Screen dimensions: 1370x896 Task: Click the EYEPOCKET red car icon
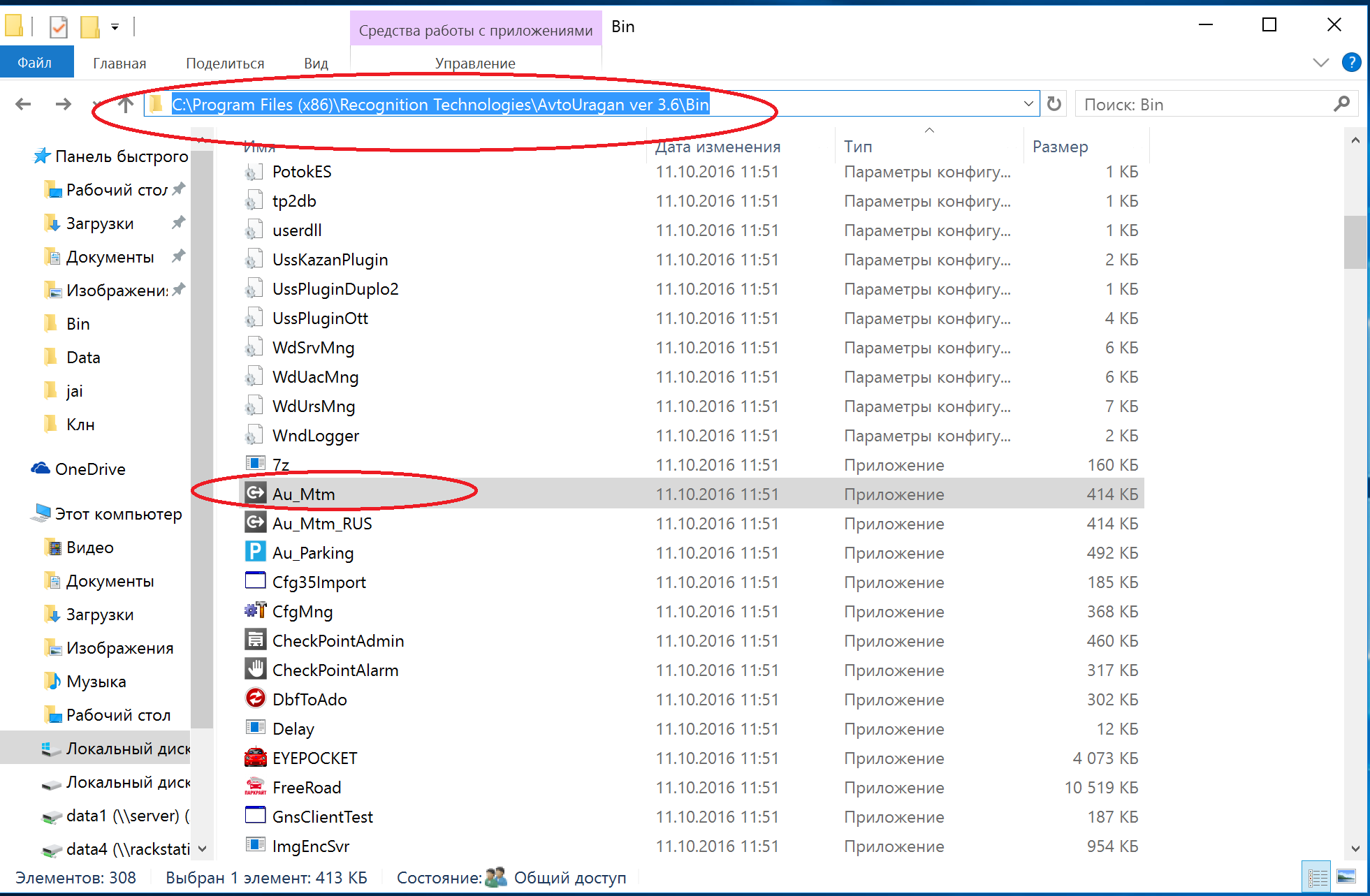(x=255, y=758)
